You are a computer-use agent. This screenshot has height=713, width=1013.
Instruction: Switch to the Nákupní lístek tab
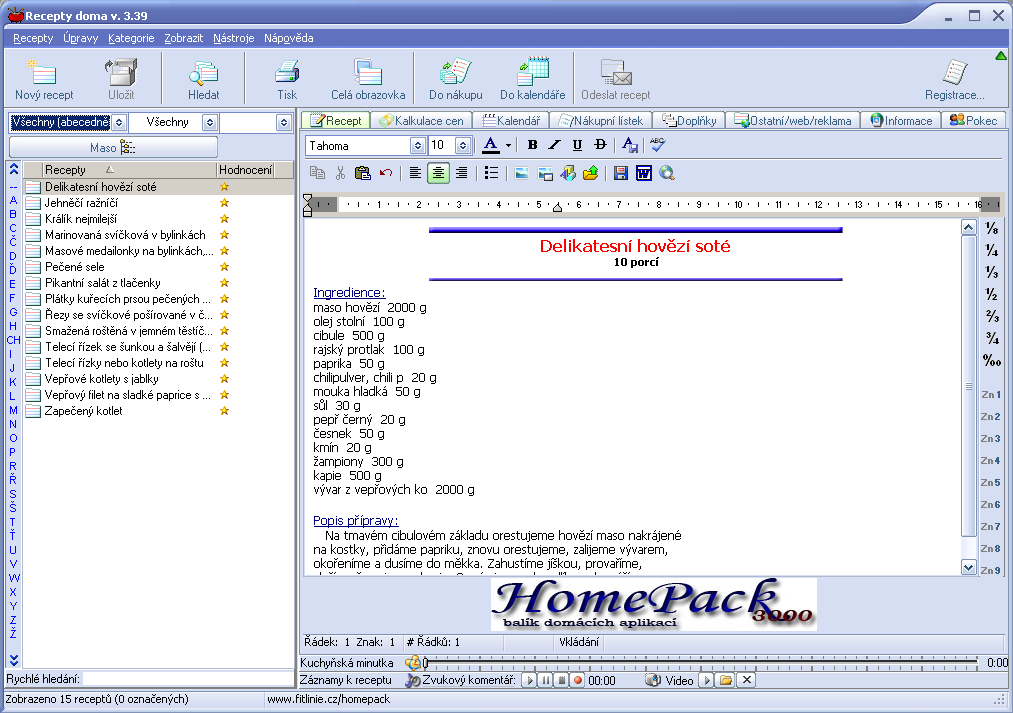(600, 121)
